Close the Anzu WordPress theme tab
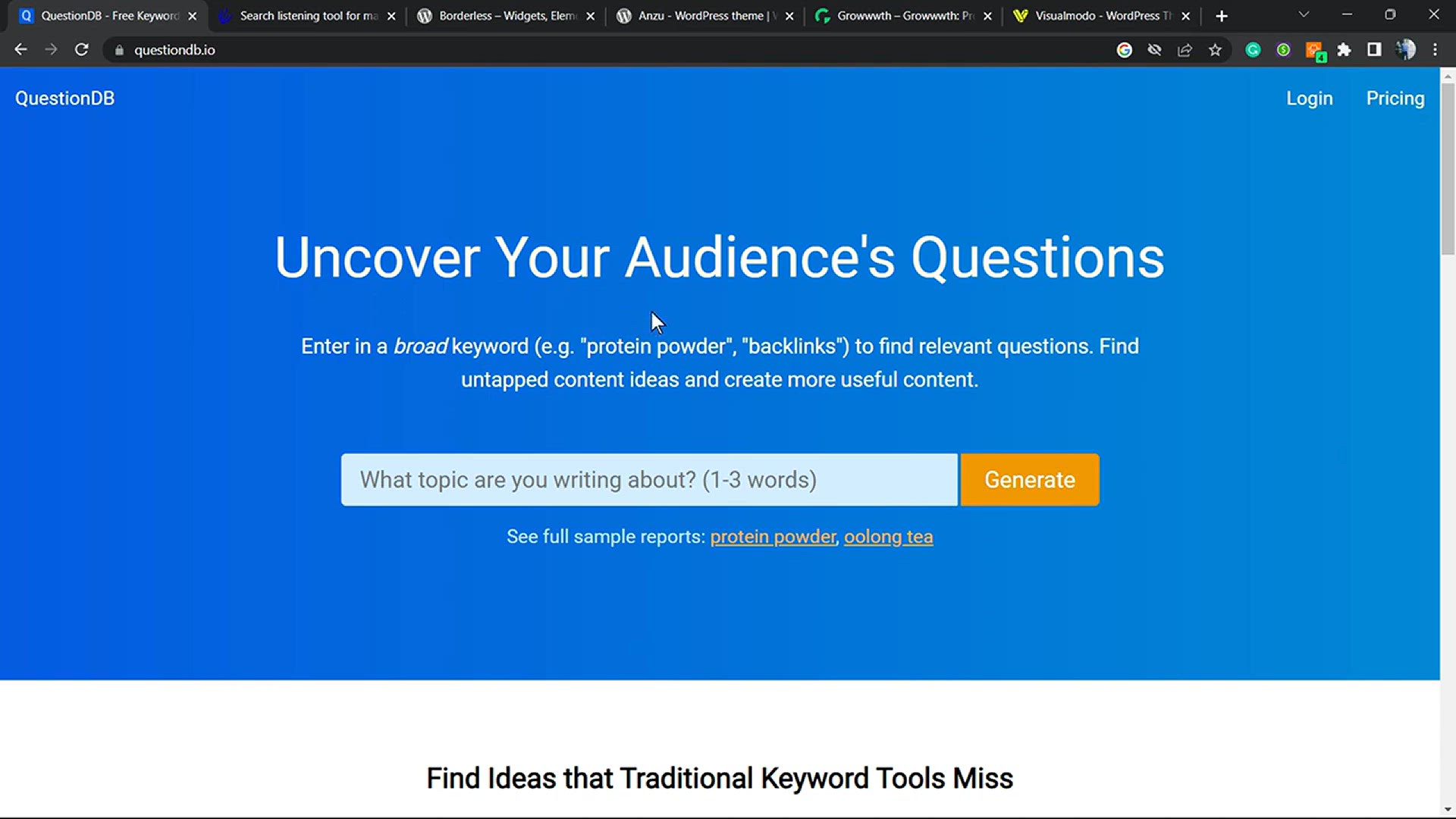This screenshot has width=1456, height=819. 789,16
